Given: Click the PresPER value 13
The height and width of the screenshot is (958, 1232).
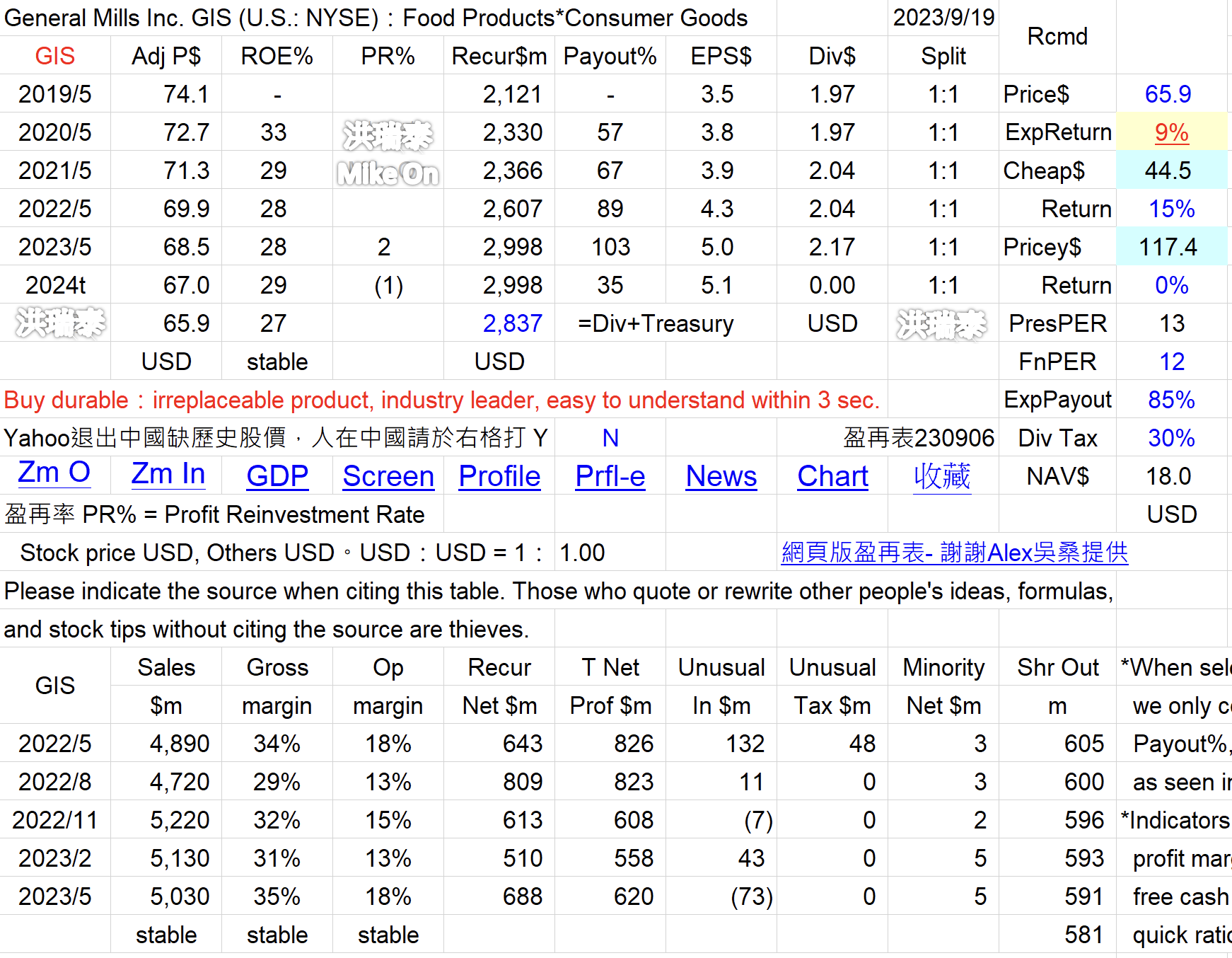Looking at the screenshot, I should point(1172,323).
